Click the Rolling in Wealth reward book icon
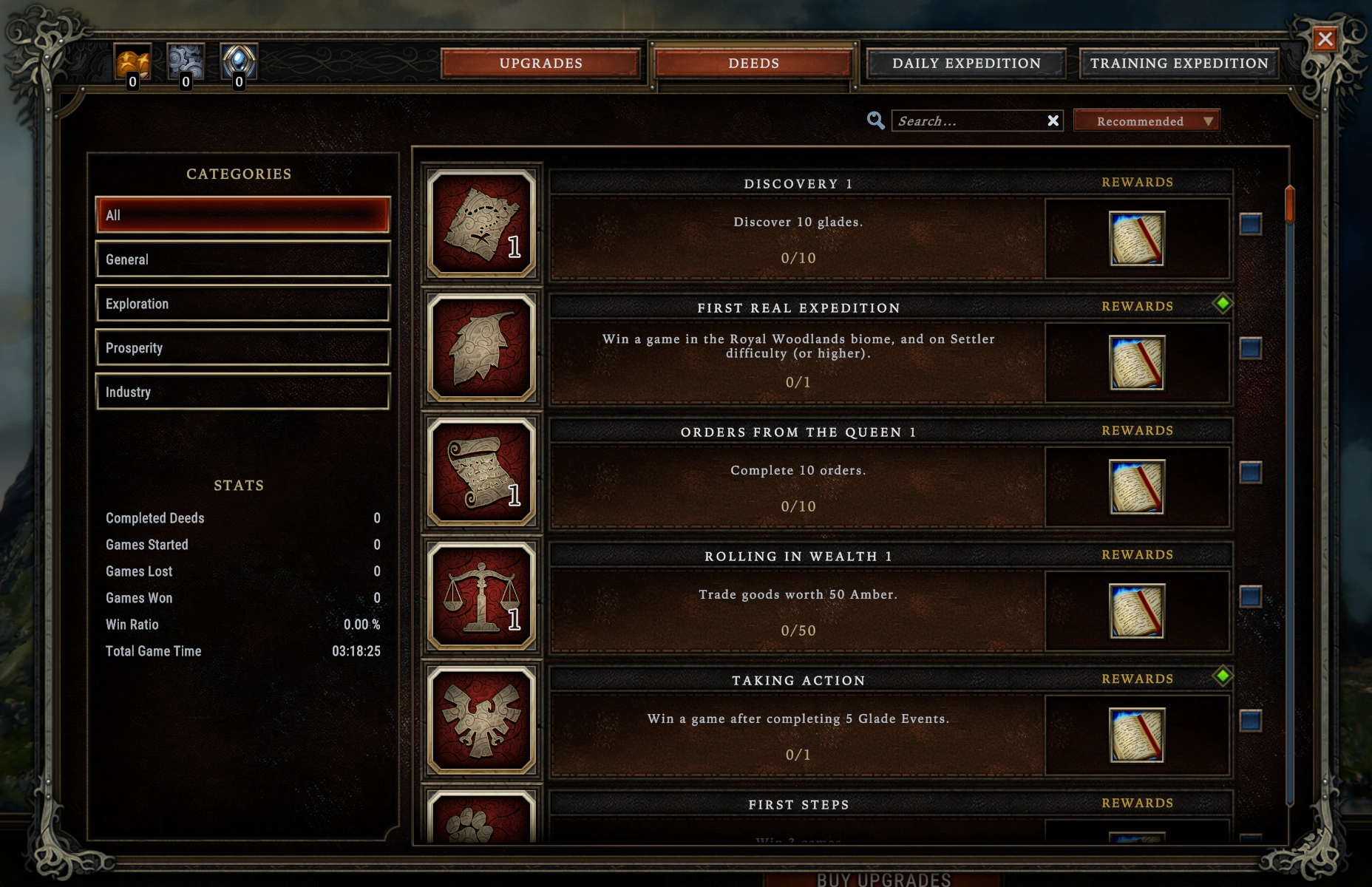The image size is (1372, 887). [1137, 611]
